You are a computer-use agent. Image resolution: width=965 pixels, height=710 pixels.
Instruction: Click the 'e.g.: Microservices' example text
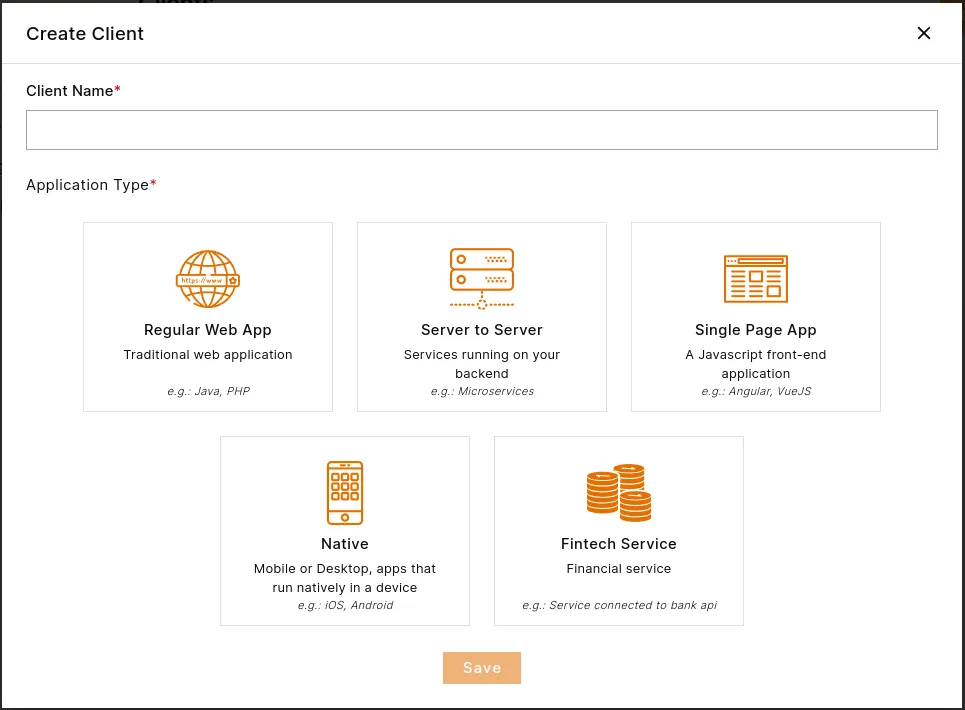tap(481, 391)
